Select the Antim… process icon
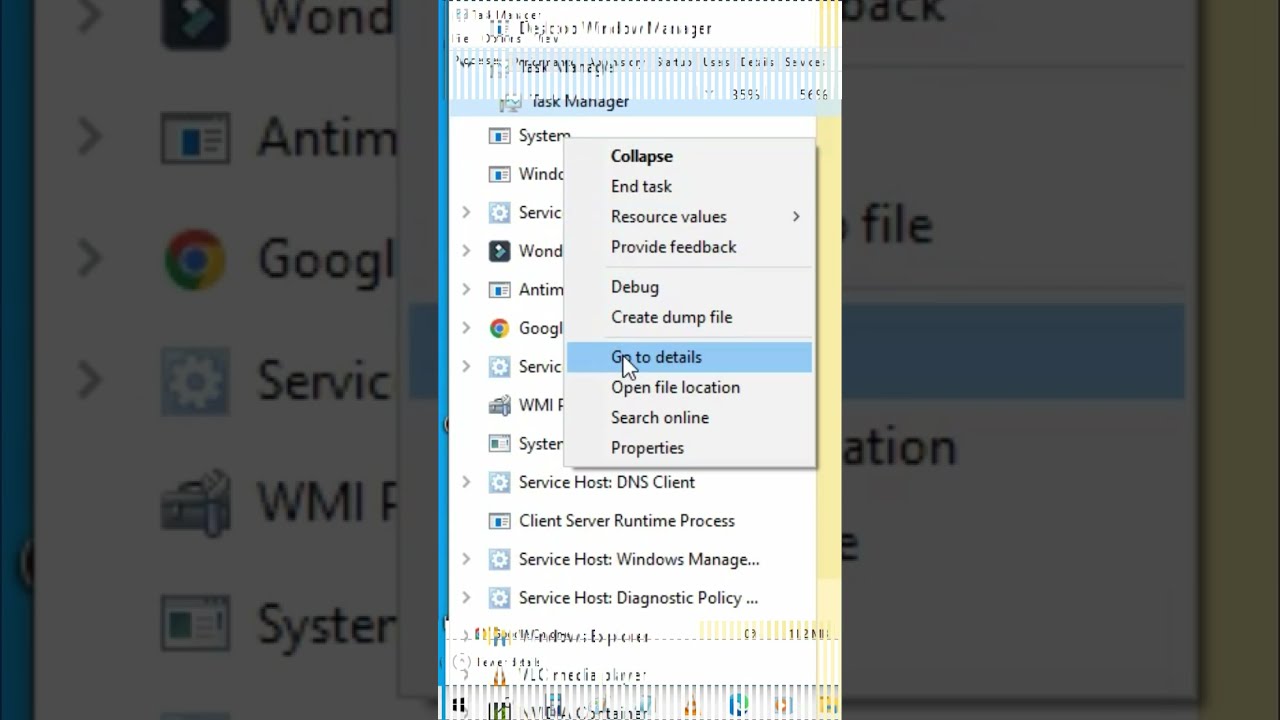This screenshot has height=720, width=1280. tap(499, 290)
